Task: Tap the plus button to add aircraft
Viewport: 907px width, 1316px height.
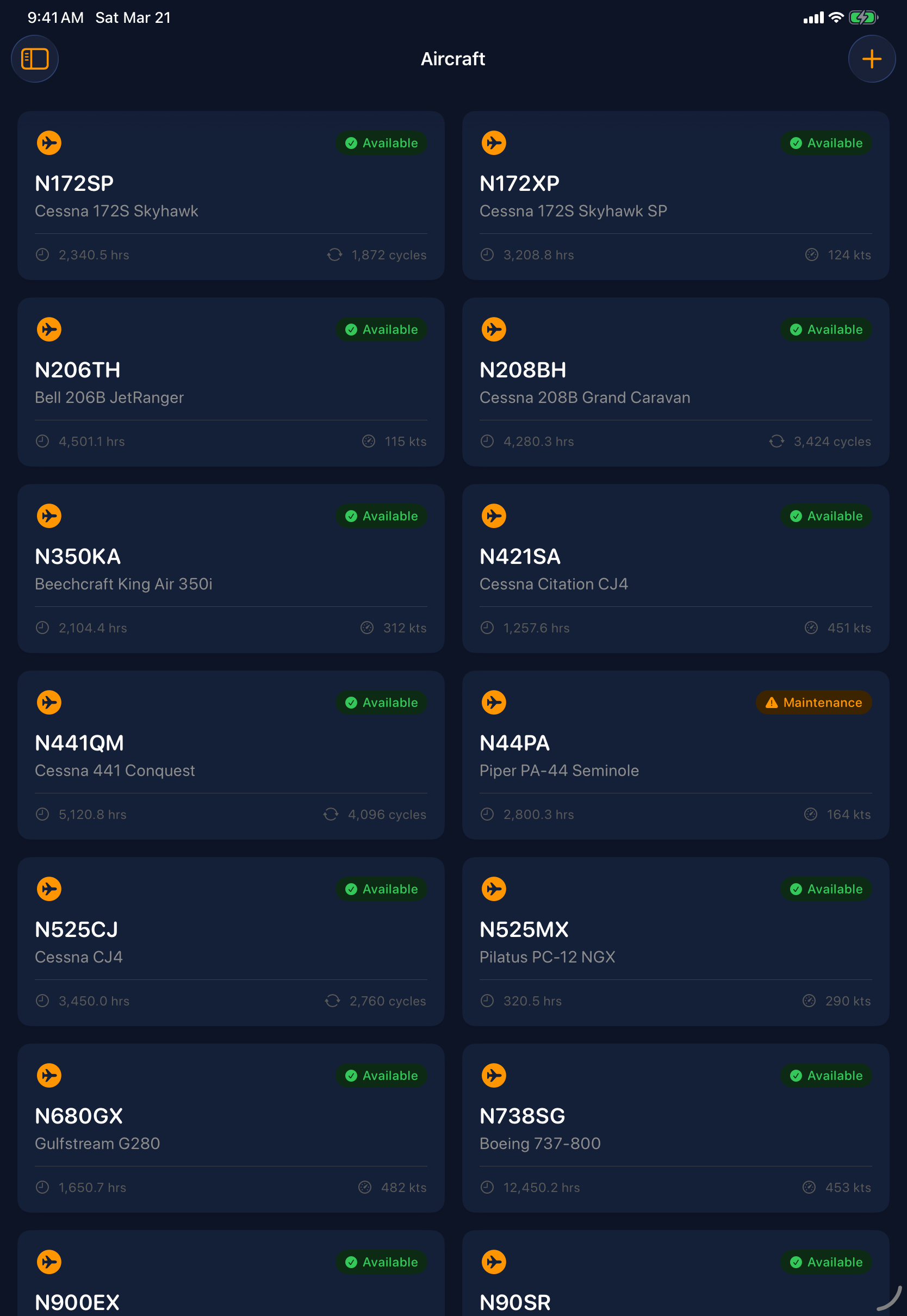Action: coord(871,59)
